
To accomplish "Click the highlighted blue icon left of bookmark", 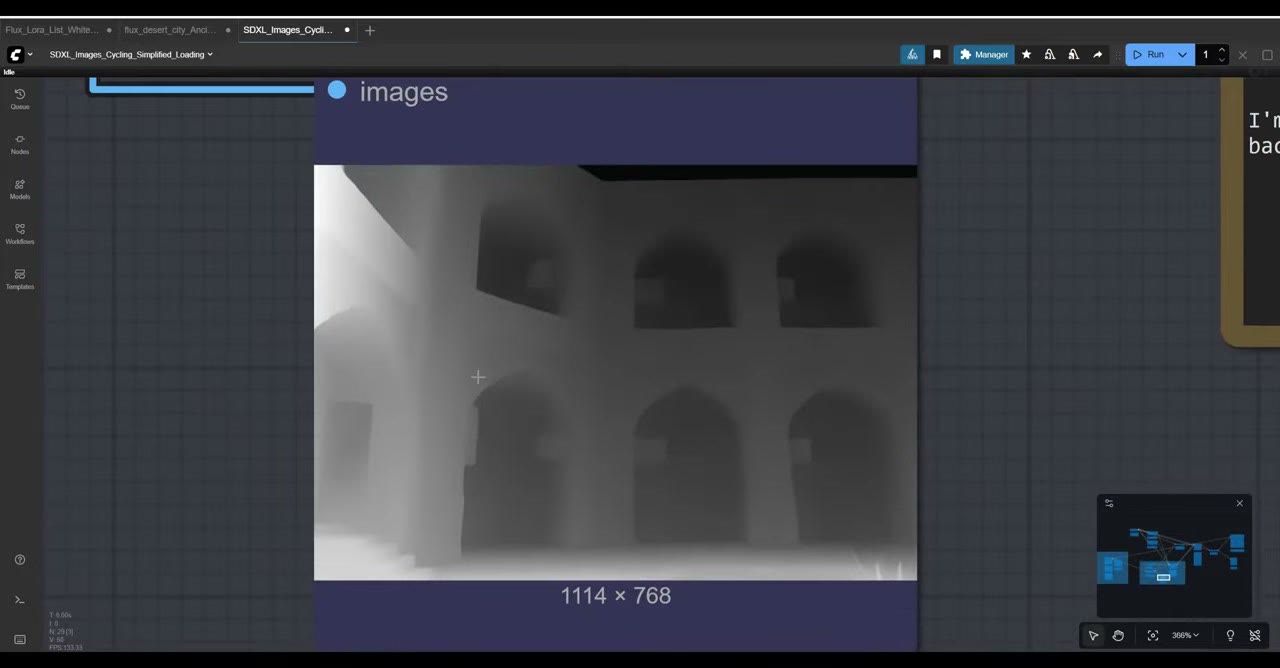I will pyautogui.click(x=912, y=55).
